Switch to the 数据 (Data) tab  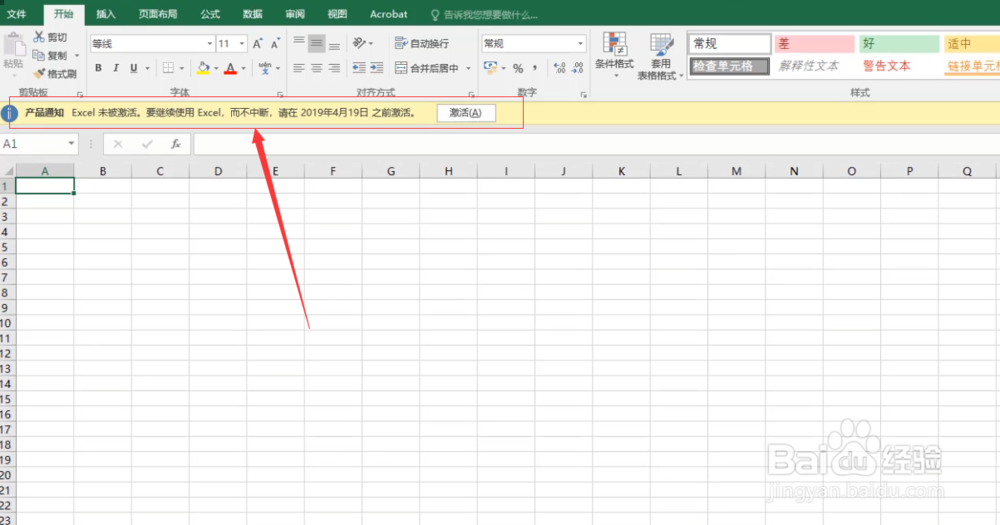pos(253,14)
